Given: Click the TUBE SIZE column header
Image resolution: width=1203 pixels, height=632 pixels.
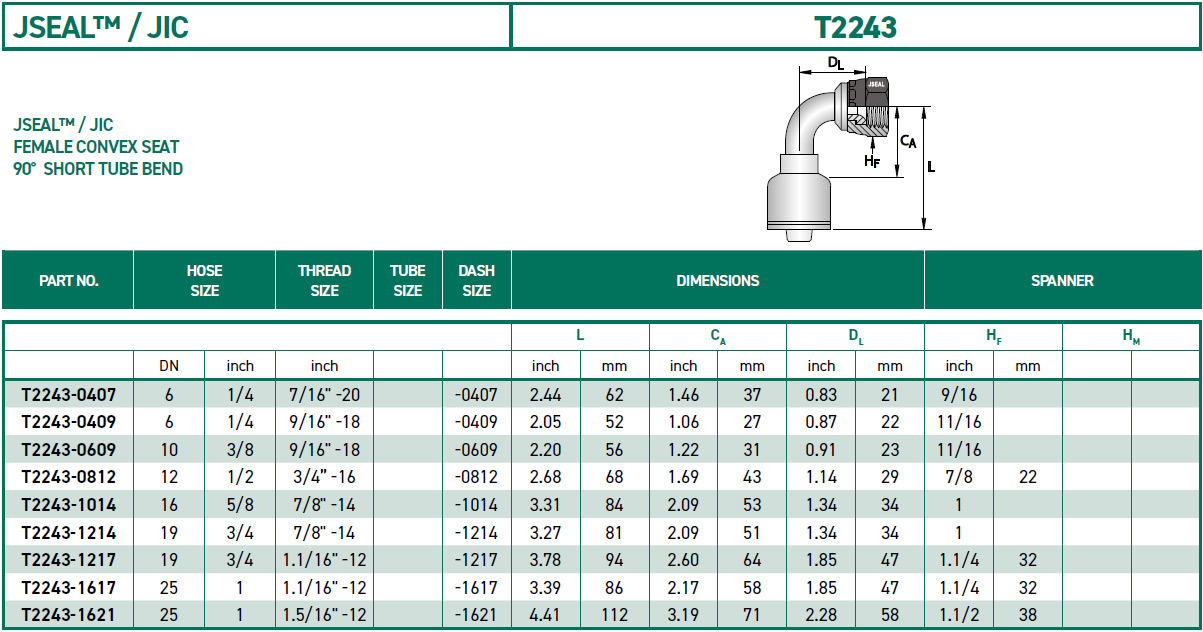Looking at the screenshot, I should tap(407, 281).
